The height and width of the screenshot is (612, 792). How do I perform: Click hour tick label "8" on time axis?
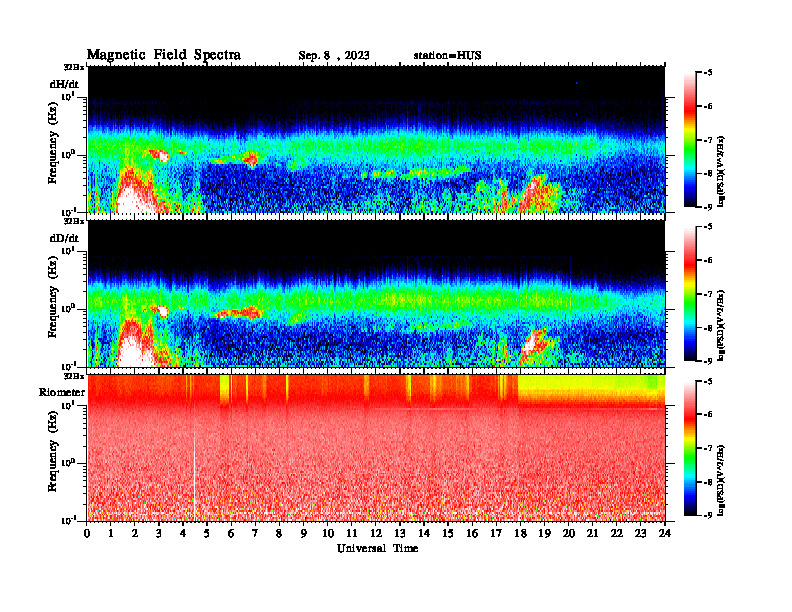coord(279,533)
